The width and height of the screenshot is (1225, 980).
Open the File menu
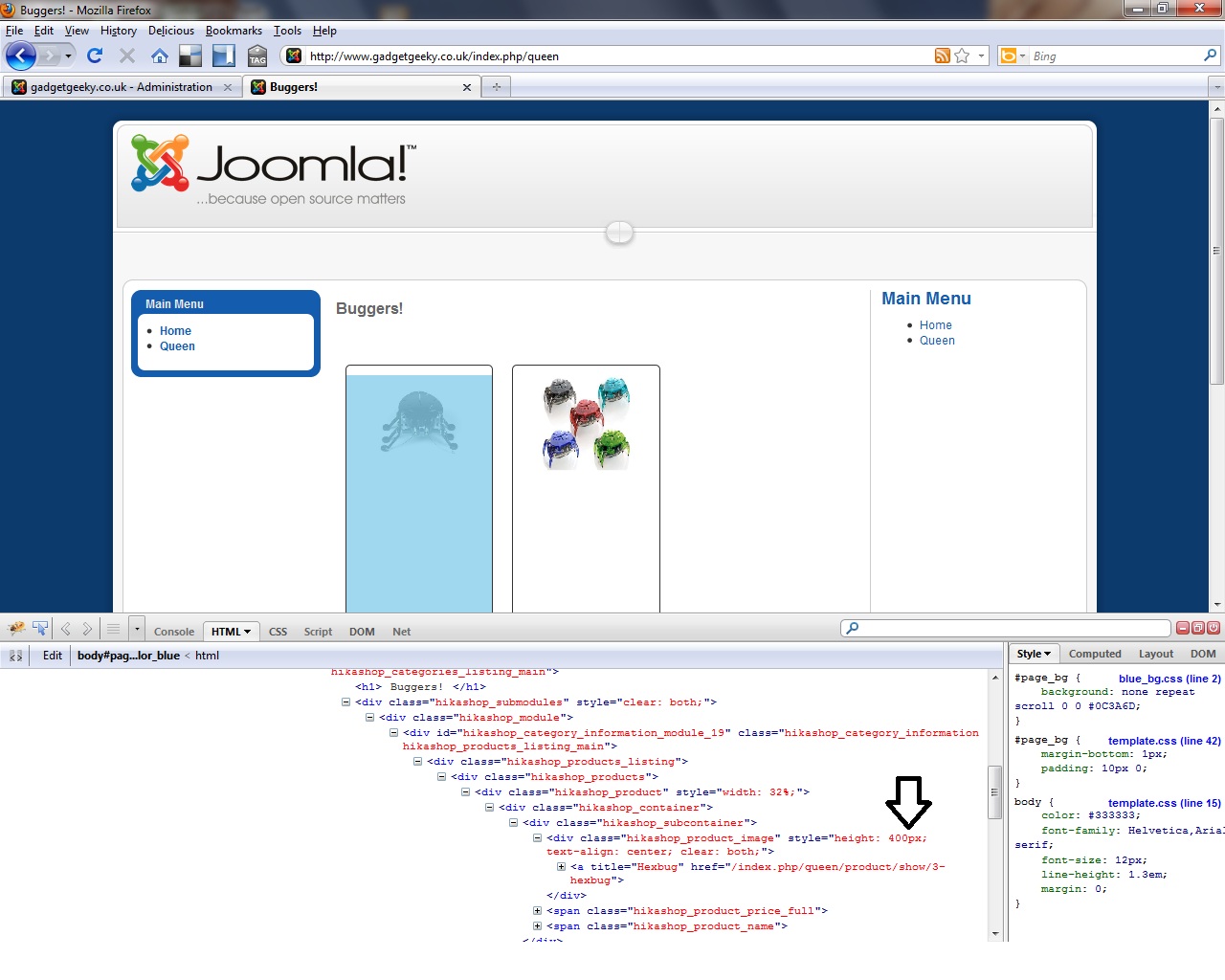(14, 31)
